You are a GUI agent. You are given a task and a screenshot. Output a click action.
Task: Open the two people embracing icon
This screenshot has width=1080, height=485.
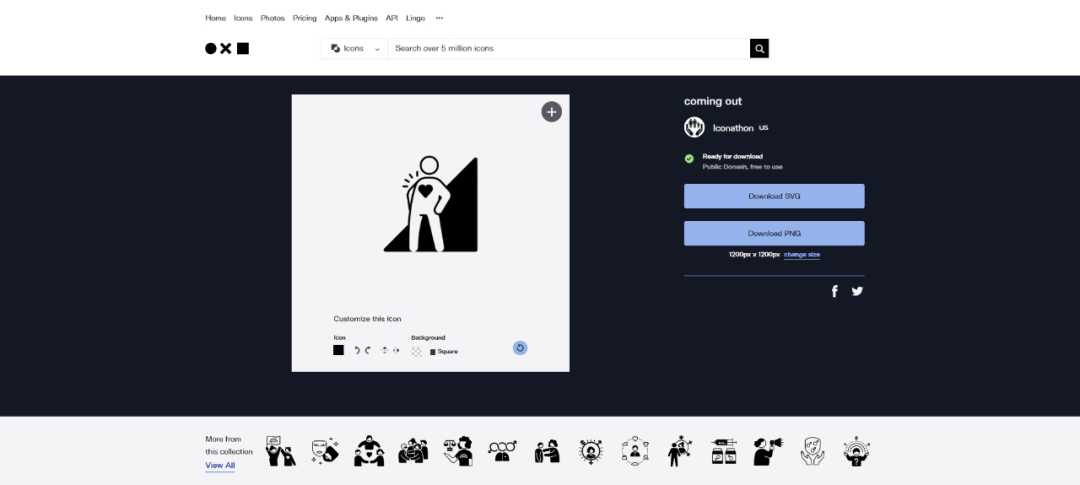pyautogui.click(x=547, y=452)
